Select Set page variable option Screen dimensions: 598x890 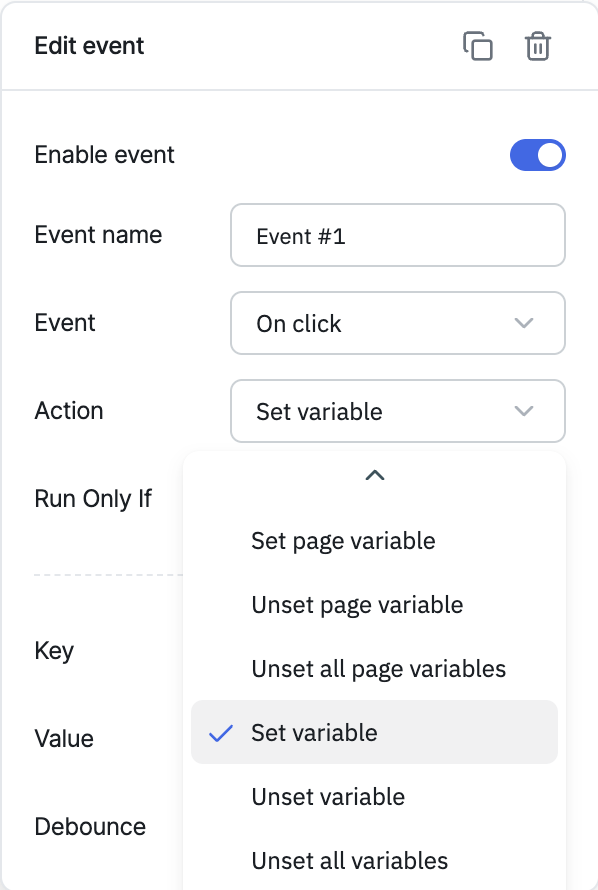374,540
